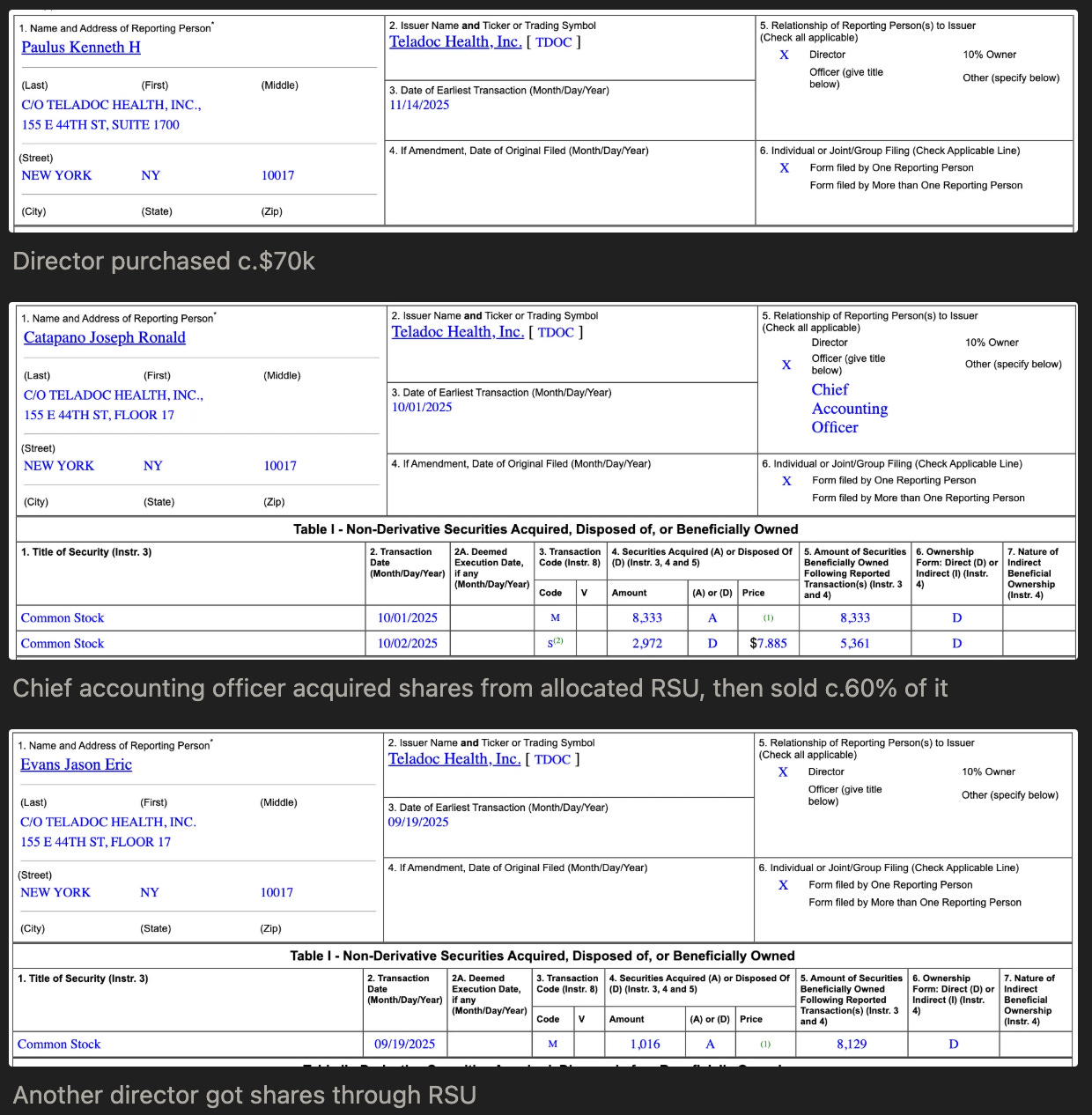The image size is (1092, 1115).
Task: Click TDOC ticker in Paulus filing
Action: [554, 42]
